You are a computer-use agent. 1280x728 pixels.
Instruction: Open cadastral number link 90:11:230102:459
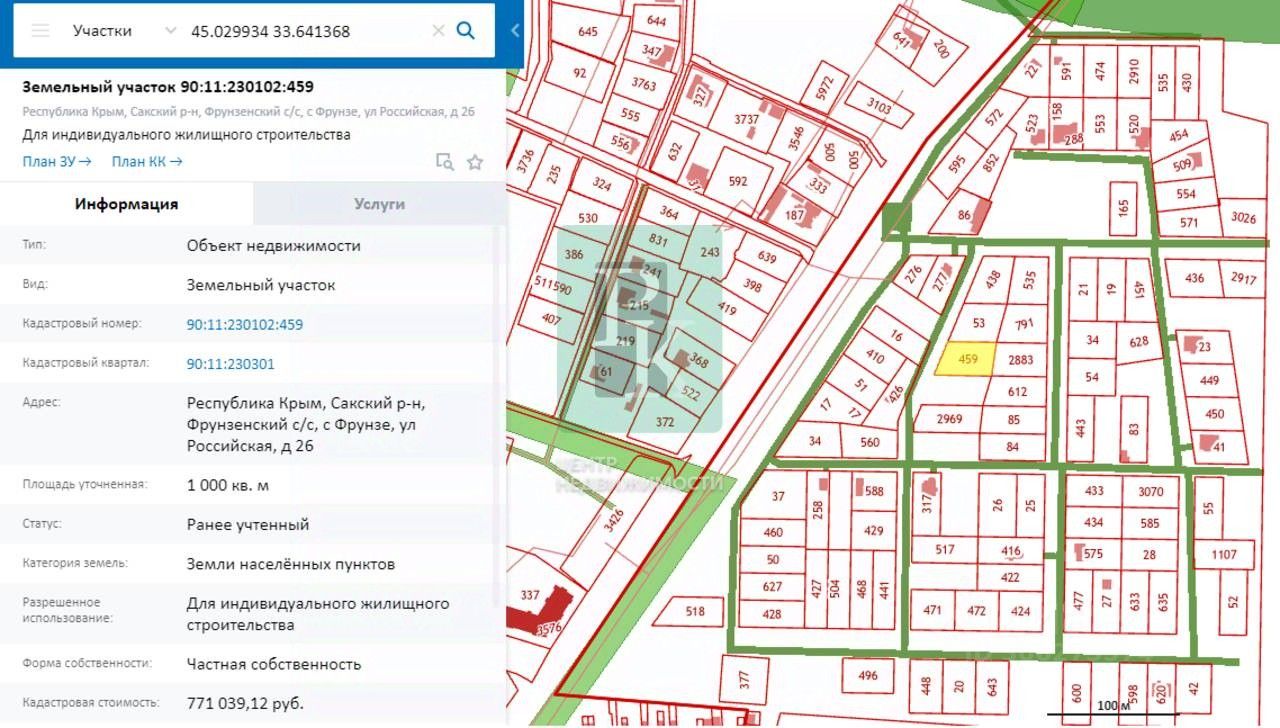pos(245,325)
